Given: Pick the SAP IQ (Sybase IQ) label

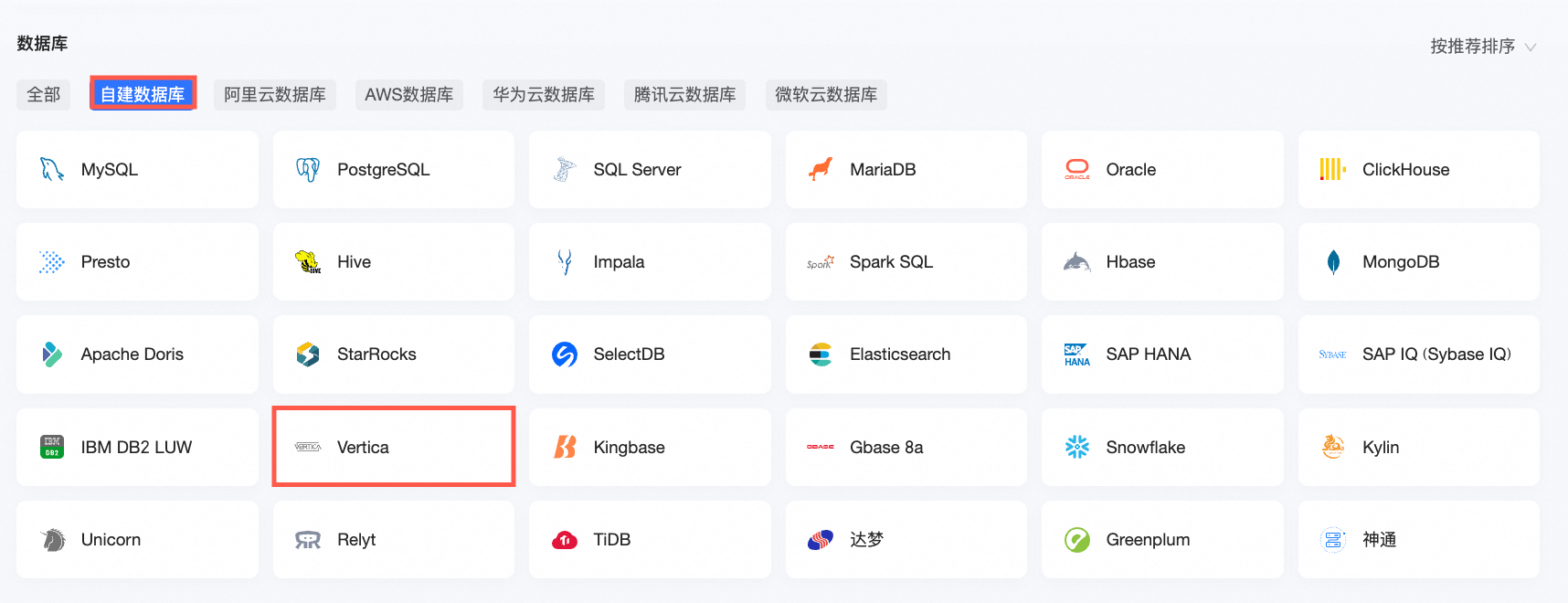Looking at the screenshot, I should (x=1436, y=354).
